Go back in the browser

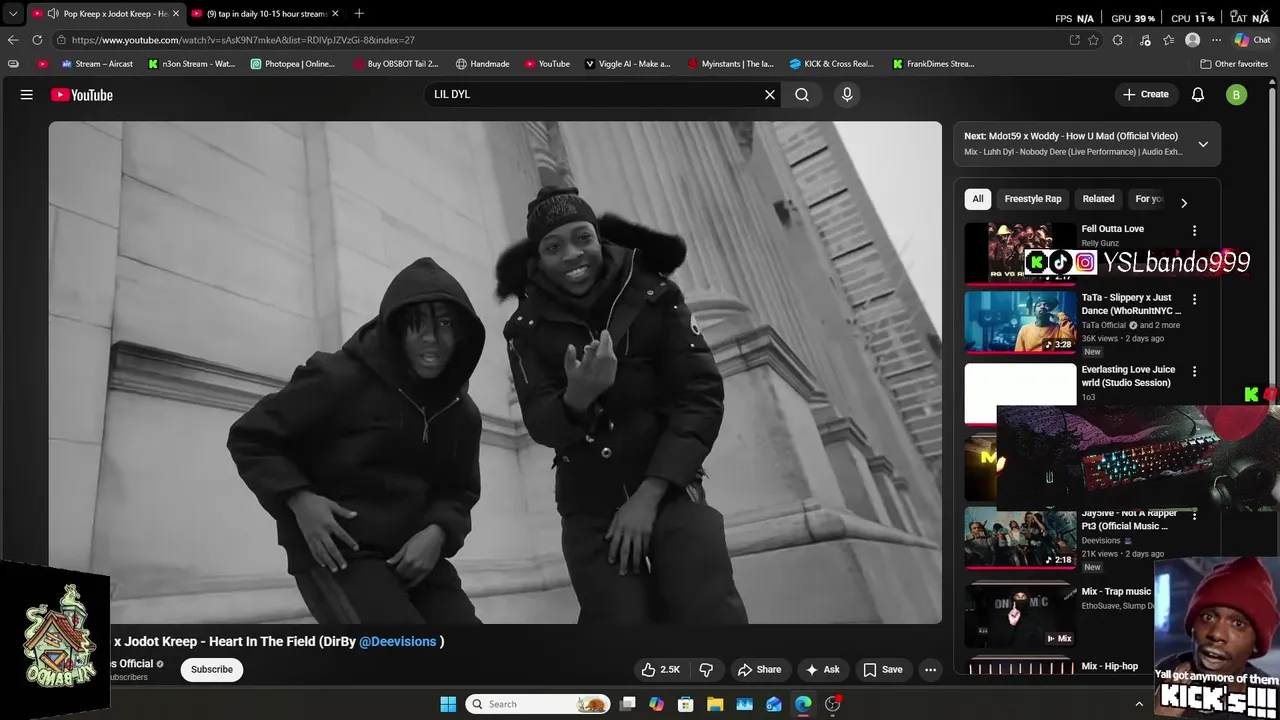coord(13,40)
